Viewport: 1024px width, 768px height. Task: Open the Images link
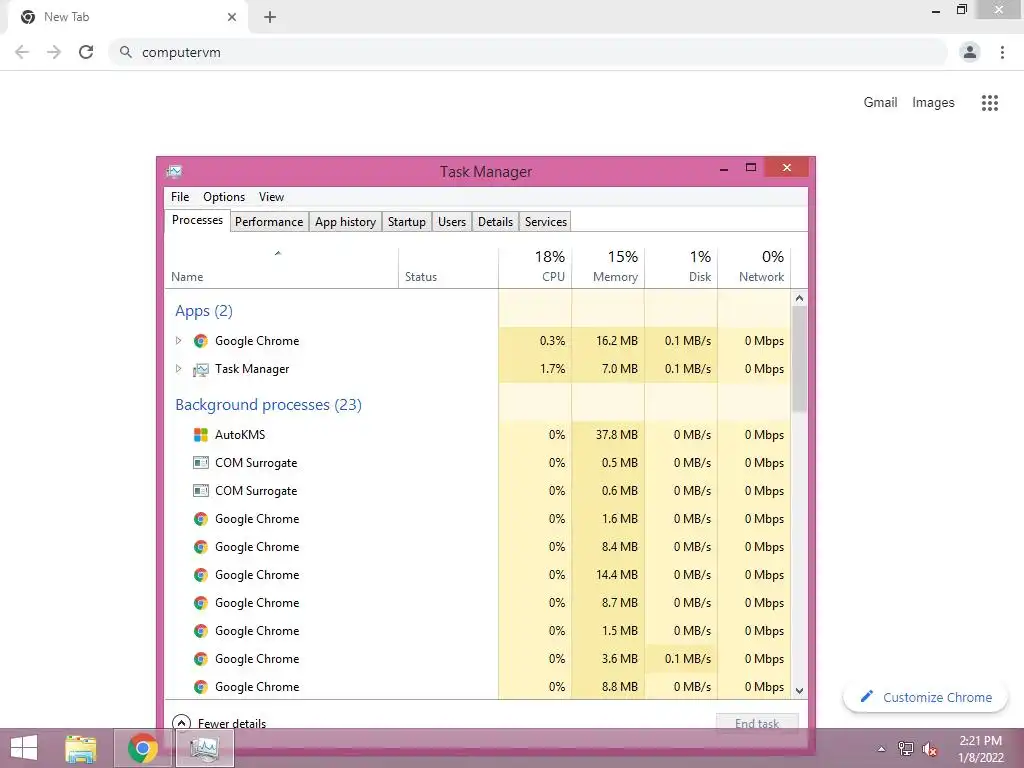pos(933,103)
